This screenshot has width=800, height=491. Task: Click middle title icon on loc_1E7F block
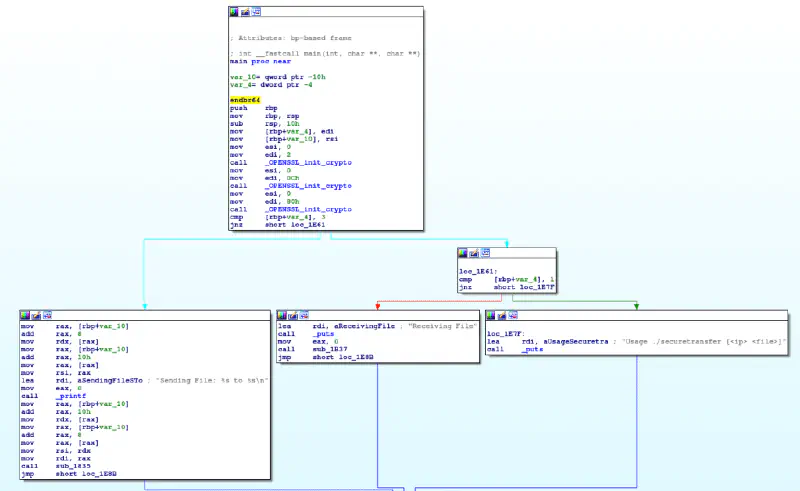[x=501, y=315]
